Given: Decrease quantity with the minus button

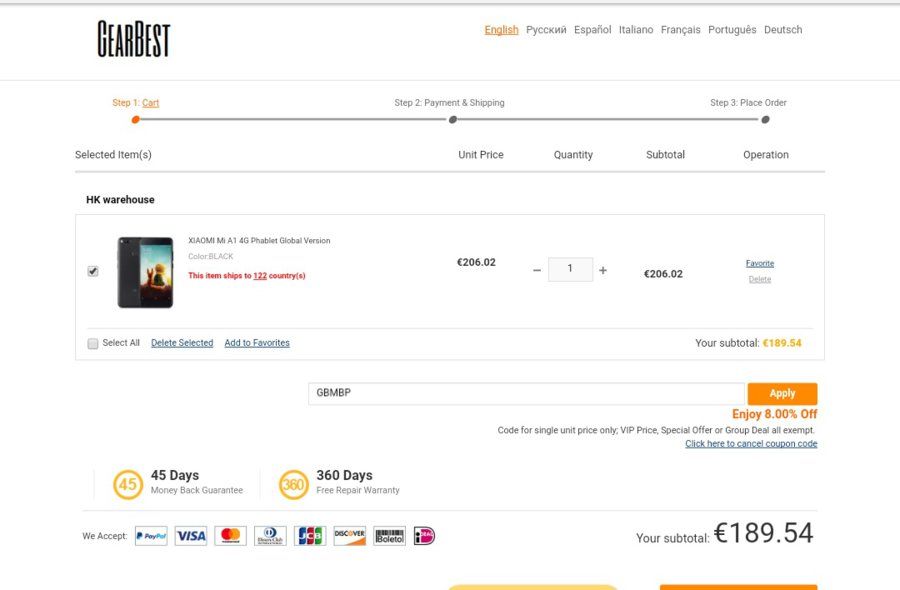Looking at the screenshot, I should coord(537,270).
